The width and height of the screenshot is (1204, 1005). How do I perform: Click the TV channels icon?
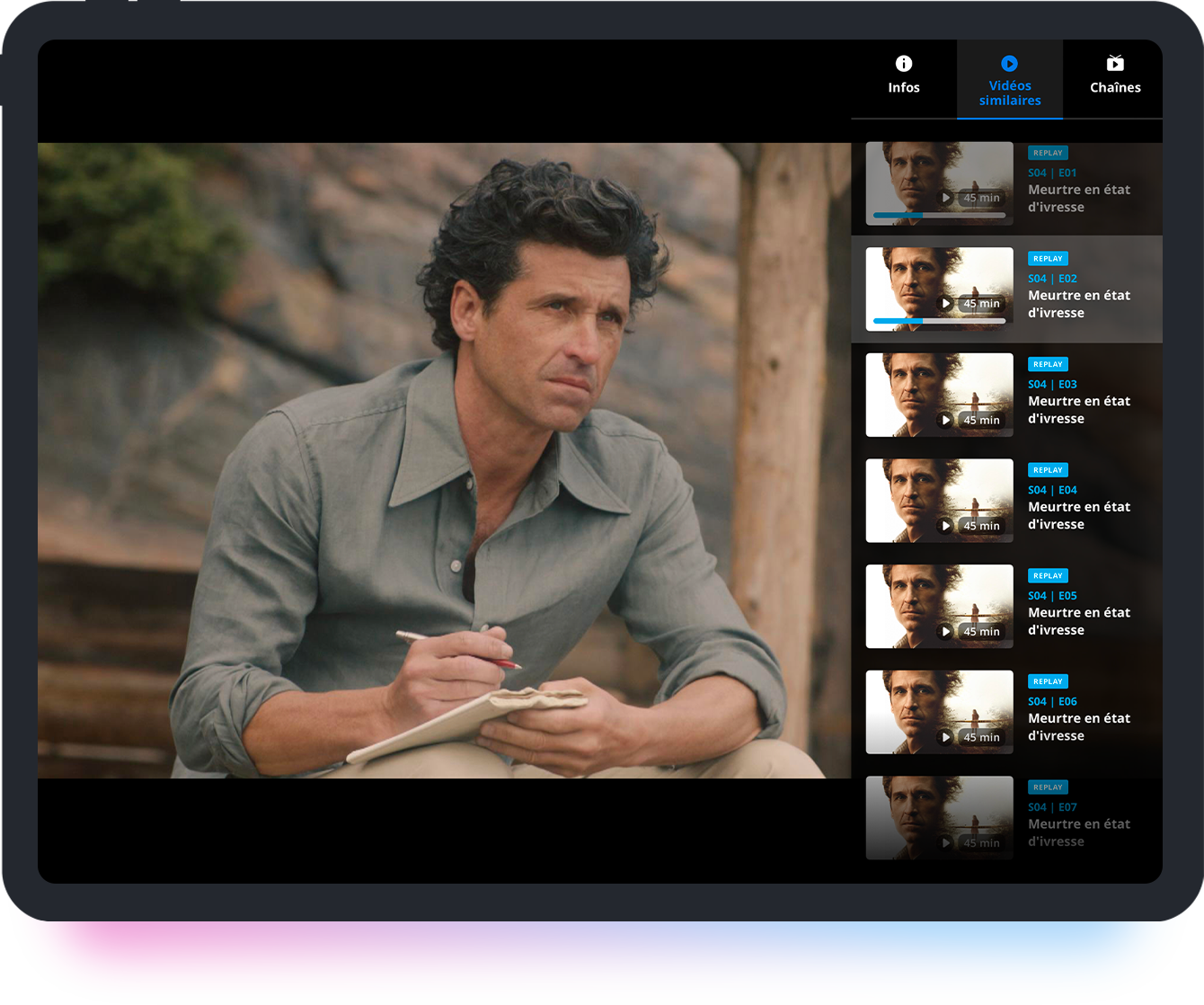1115,63
